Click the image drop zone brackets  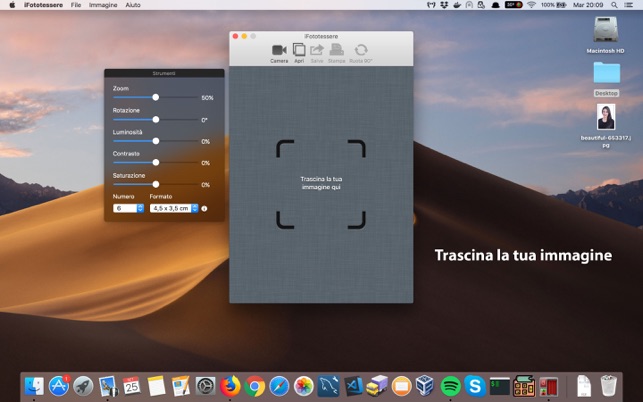tap(321, 184)
